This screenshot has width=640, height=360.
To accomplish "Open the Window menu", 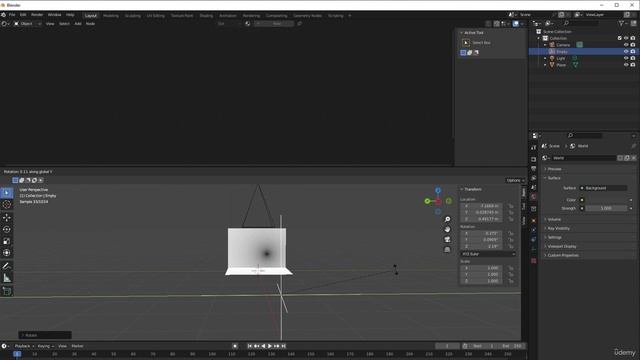I will 54,15.
